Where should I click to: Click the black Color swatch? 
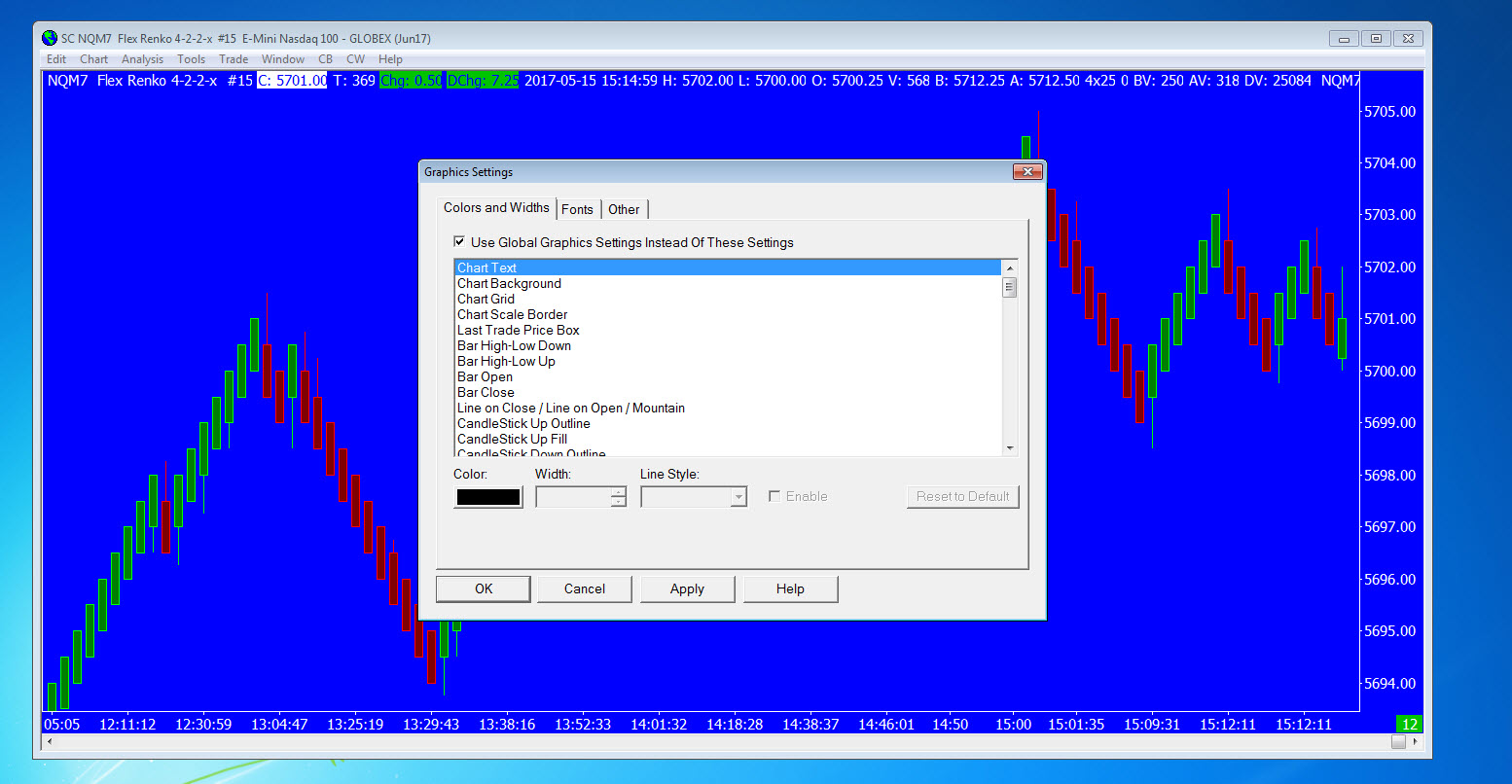click(x=488, y=497)
